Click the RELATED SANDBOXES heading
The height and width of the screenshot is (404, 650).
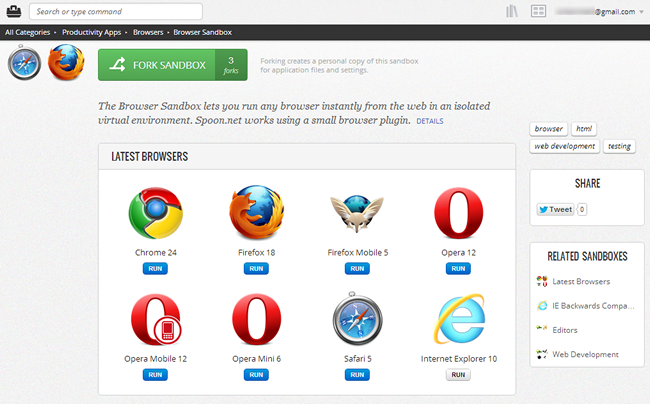tap(587, 256)
